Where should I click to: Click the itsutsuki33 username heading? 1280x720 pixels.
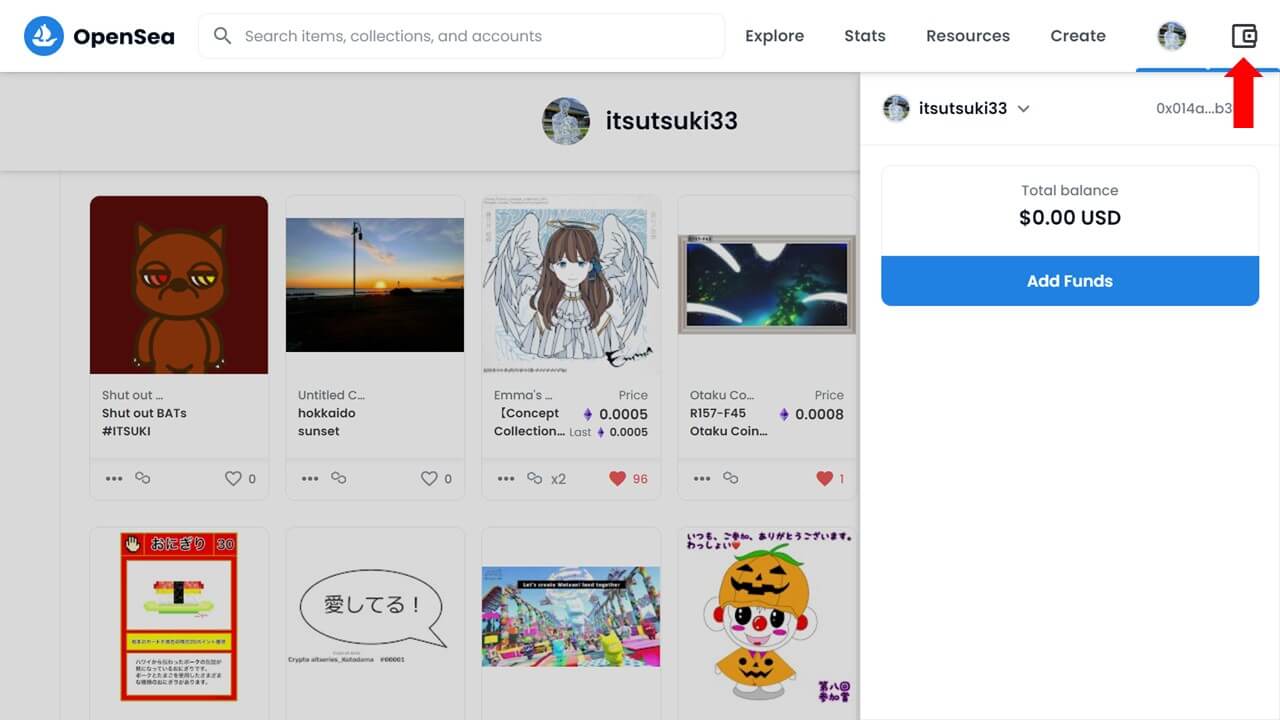click(x=672, y=121)
